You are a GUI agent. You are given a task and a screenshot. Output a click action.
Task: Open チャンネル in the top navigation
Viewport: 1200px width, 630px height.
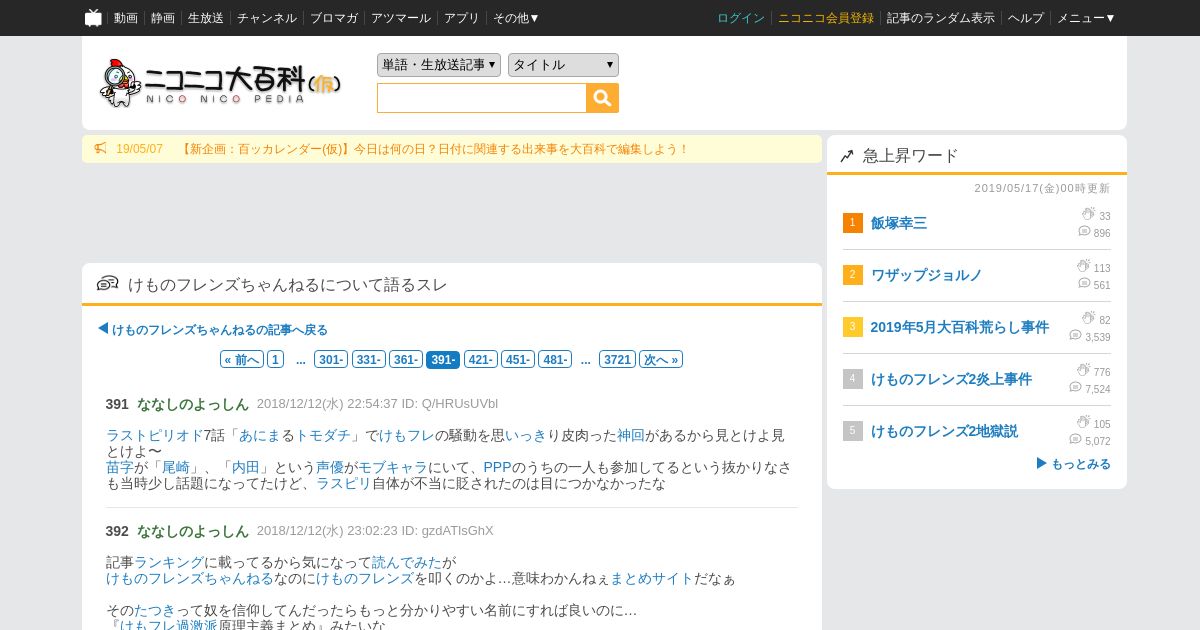[267, 18]
